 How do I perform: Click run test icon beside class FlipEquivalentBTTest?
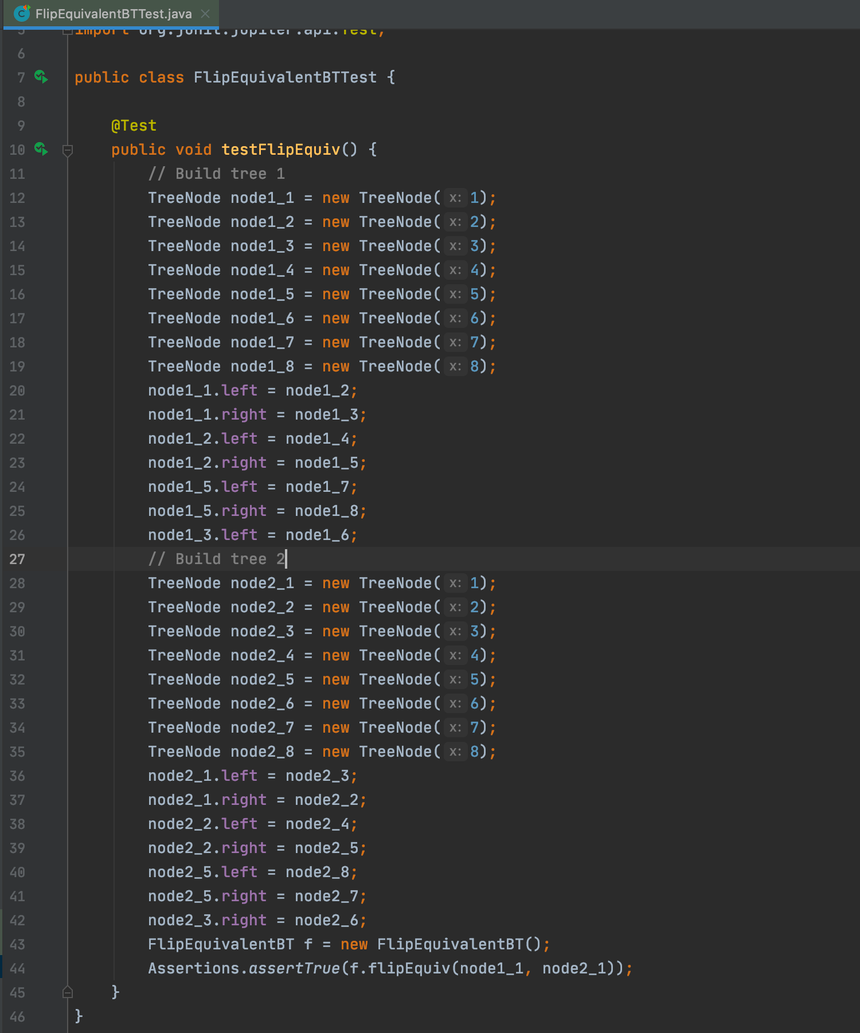pos(41,77)
